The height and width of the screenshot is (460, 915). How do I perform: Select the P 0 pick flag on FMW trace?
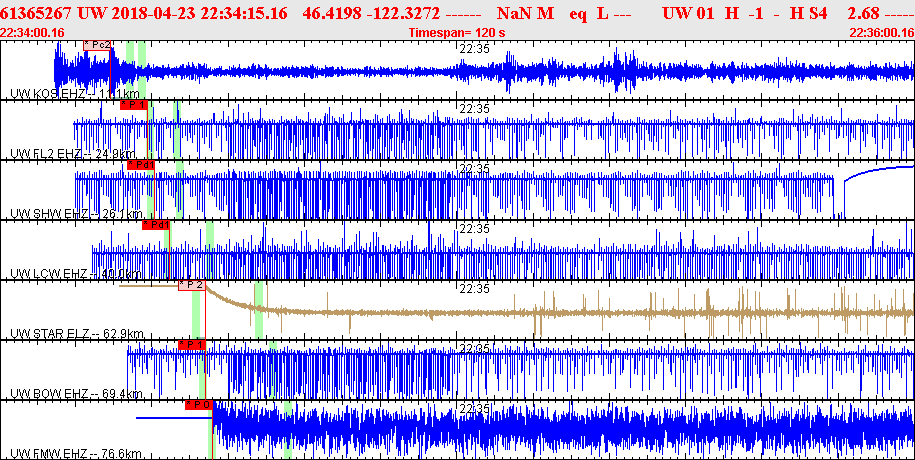pos(199,405)
